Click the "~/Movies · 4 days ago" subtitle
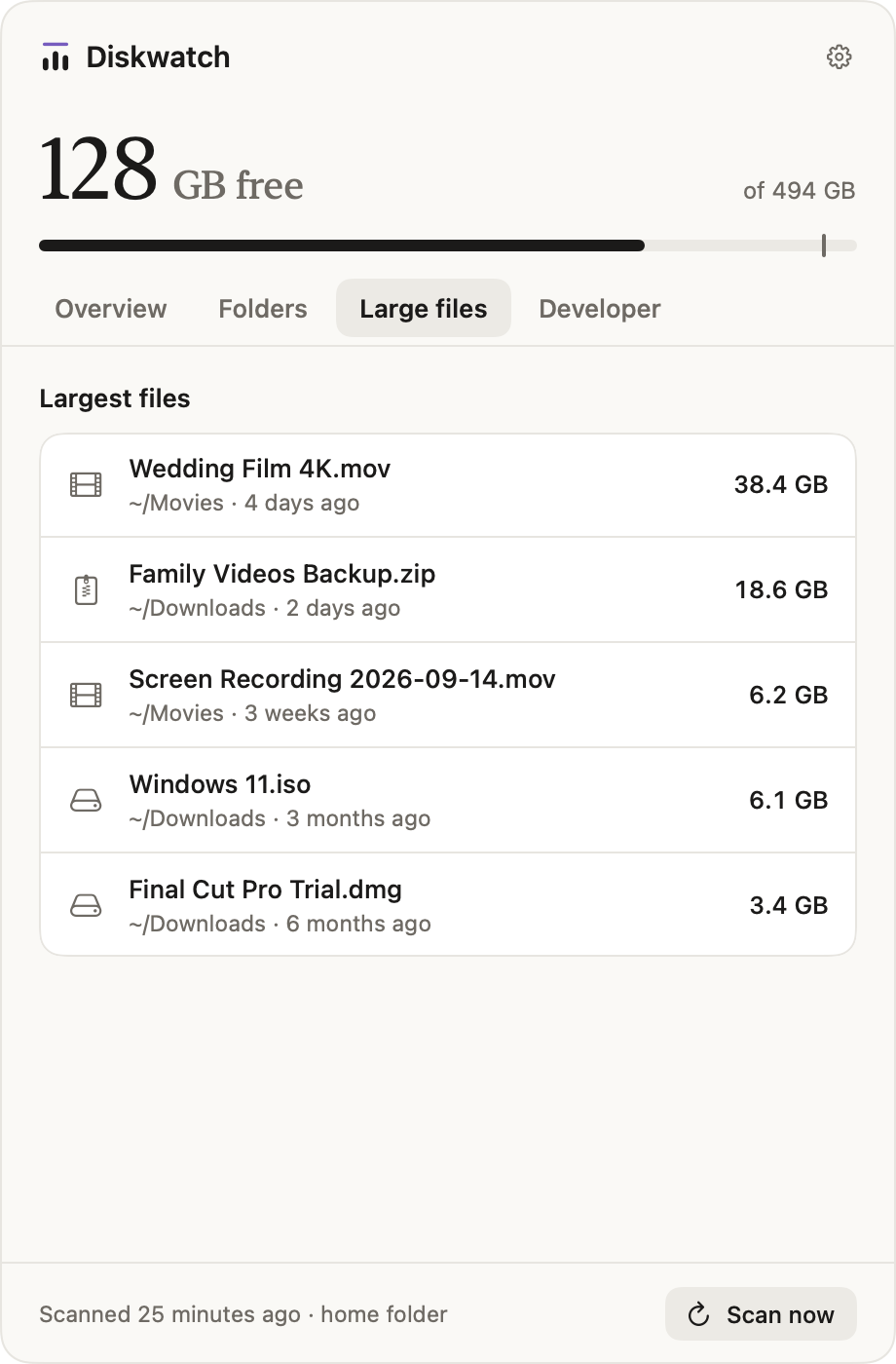Screen dimensions: 896x1364 pyautogui.click(x=244, y=503)
